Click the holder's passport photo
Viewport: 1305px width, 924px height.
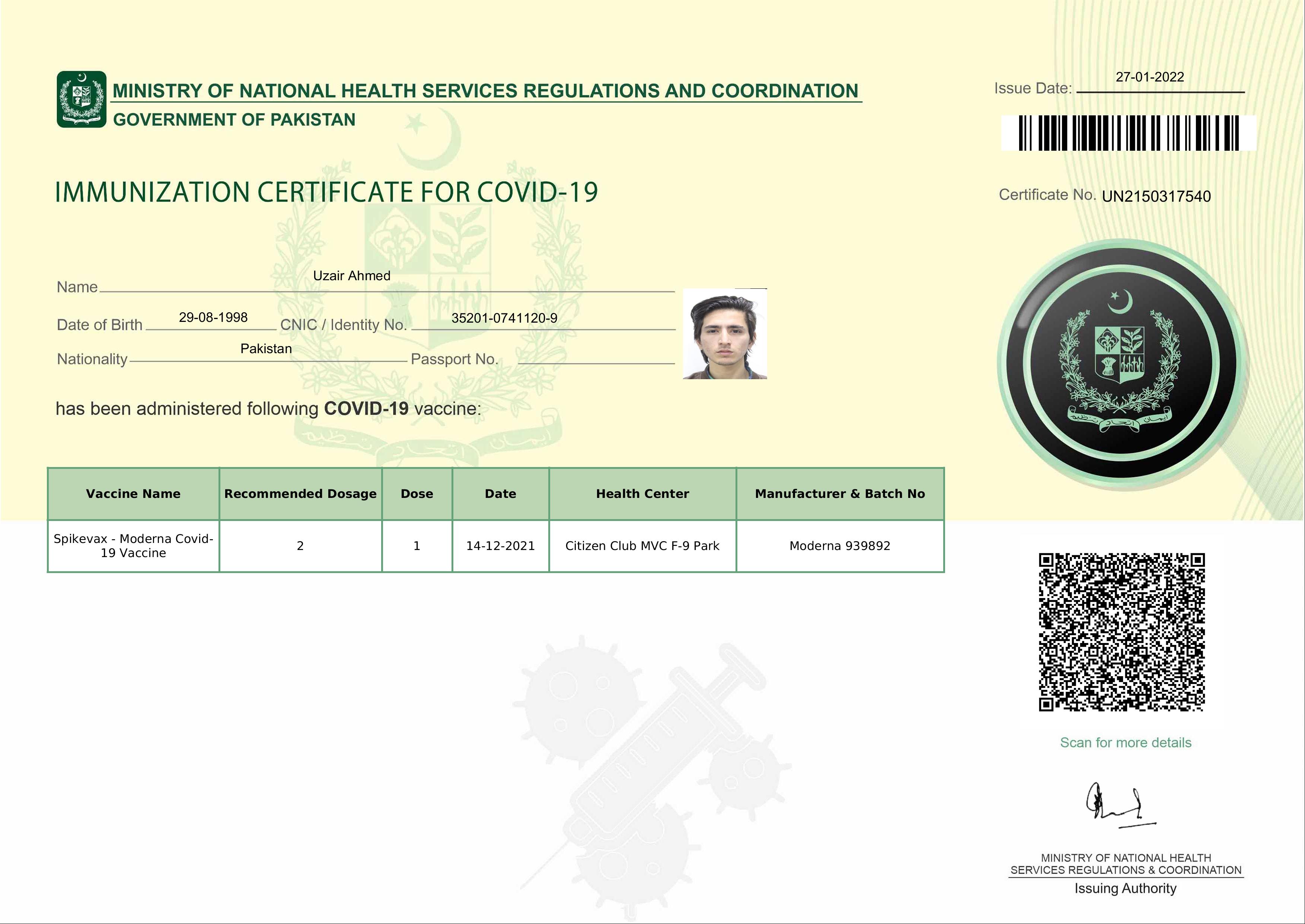pos(724,334)
